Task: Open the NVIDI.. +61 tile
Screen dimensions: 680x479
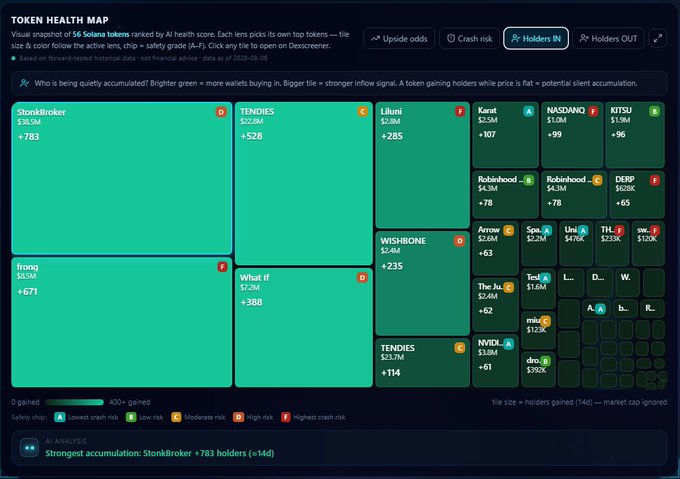Action: (496, 361)
